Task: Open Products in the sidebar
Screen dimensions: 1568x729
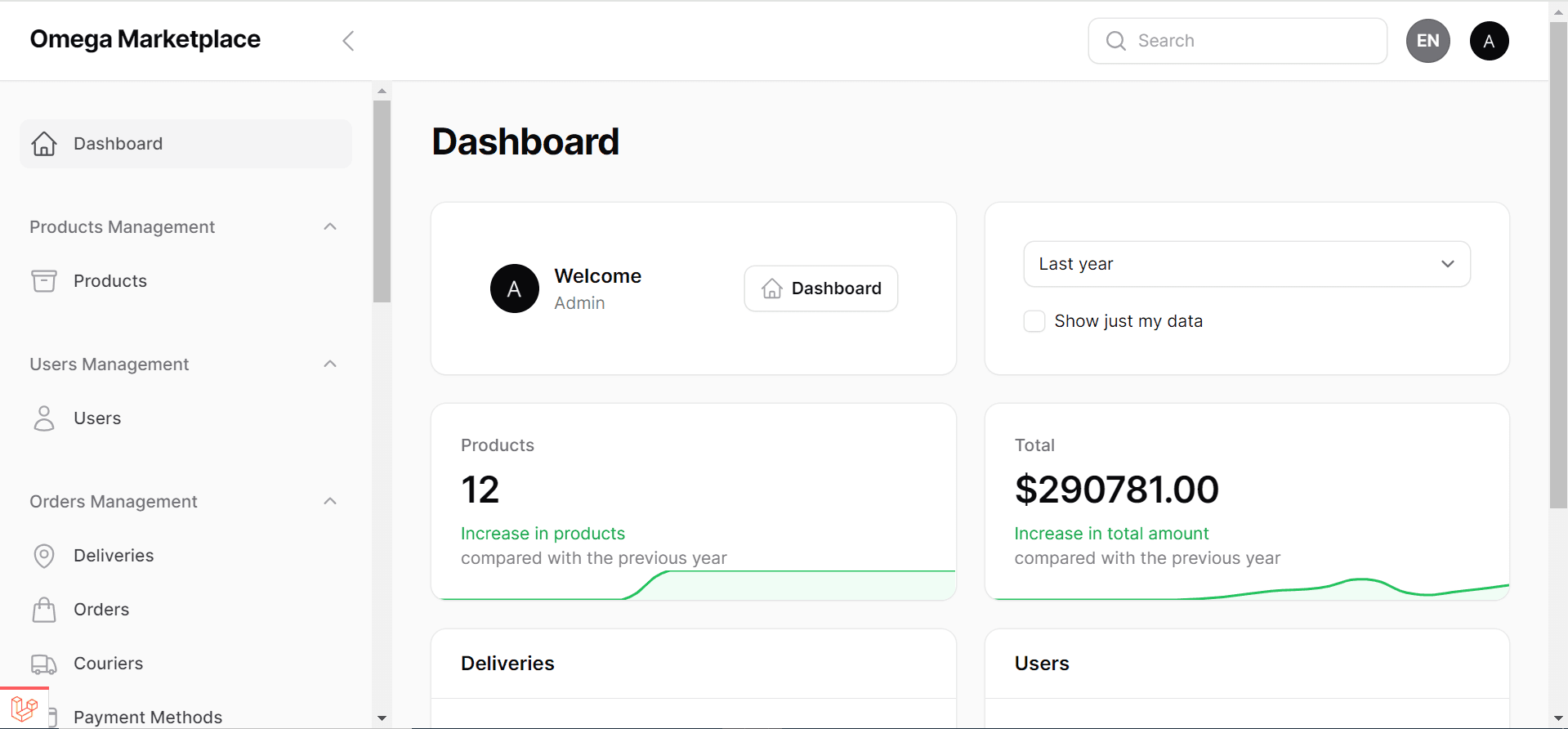Action: [185, 281]
